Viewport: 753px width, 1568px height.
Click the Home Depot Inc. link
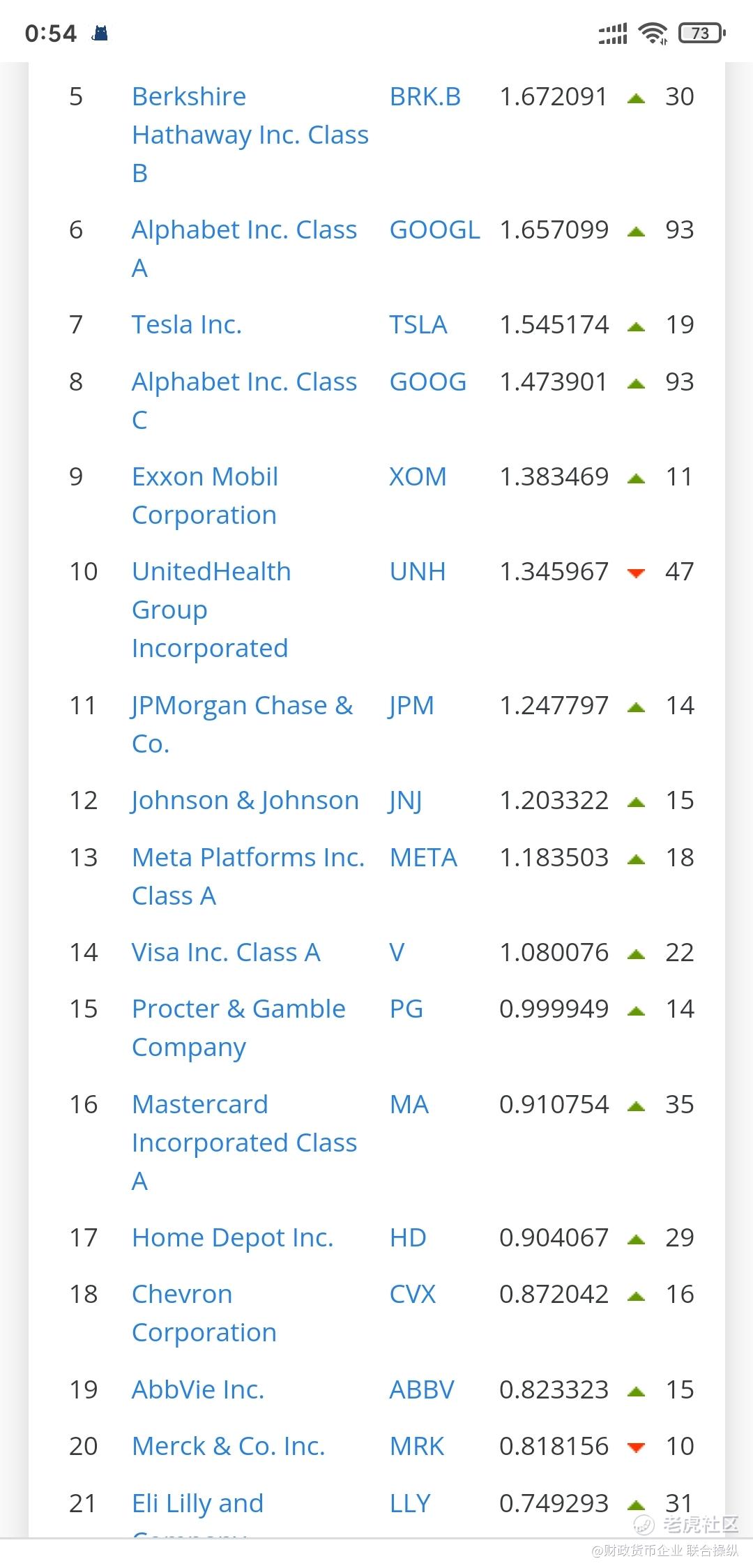pos(233,1237)
